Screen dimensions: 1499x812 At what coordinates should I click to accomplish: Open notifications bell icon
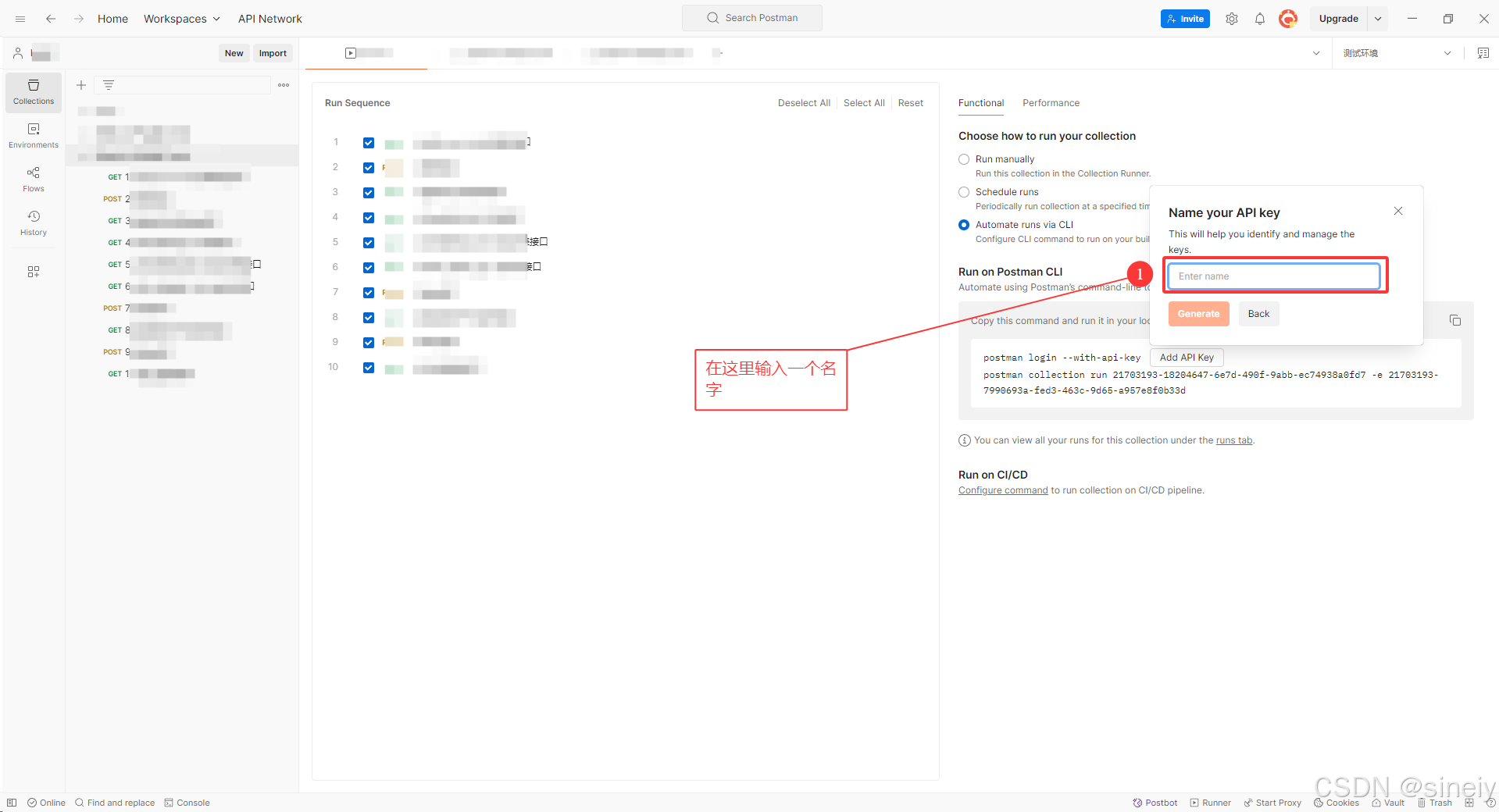1260,19
